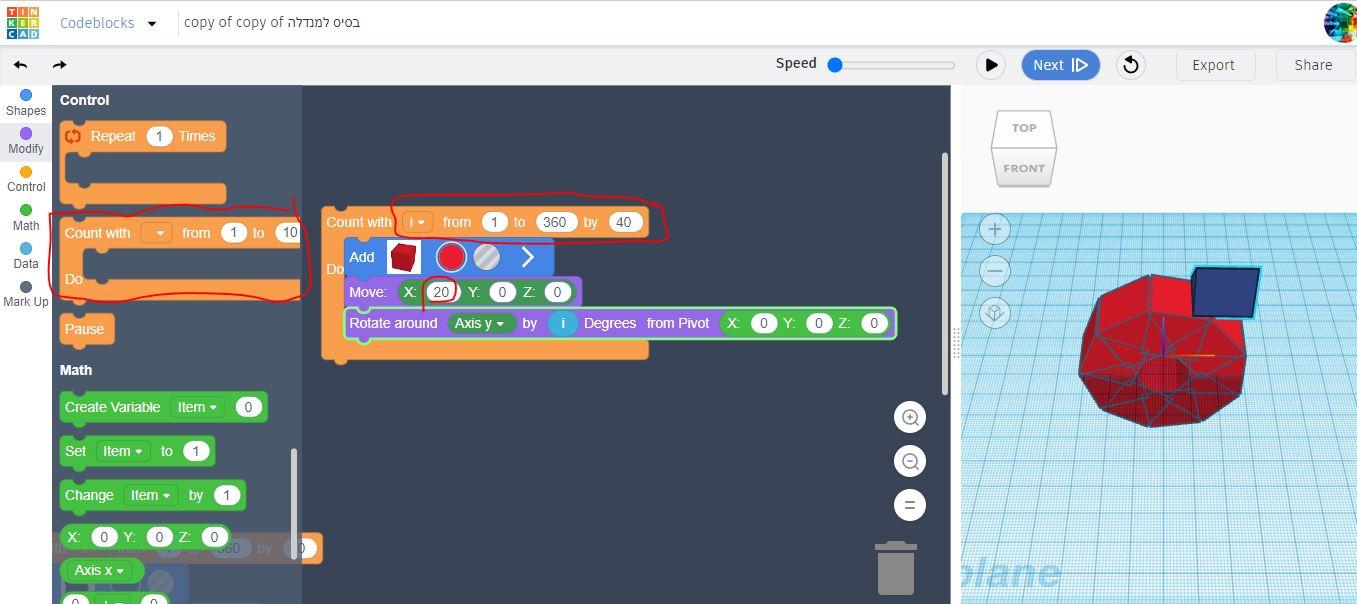Click the Share button
This screenshot has height=604, width=1357.
pos(1313,65)
